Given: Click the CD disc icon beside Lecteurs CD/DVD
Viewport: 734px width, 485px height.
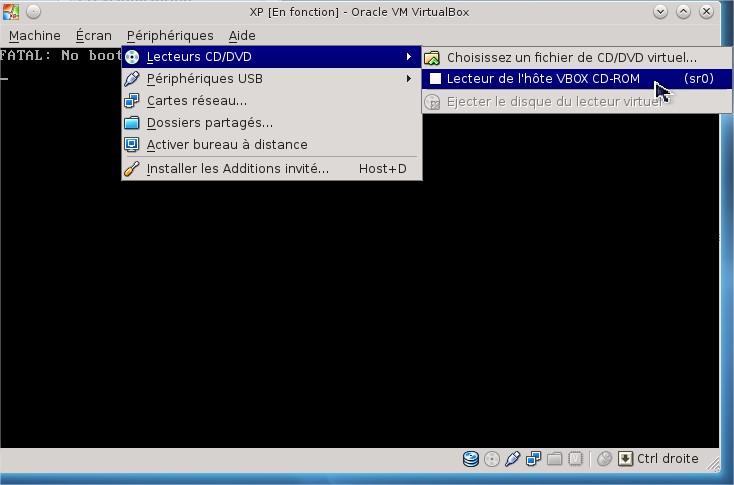Looking at the screenshot, I should (132, 57).
